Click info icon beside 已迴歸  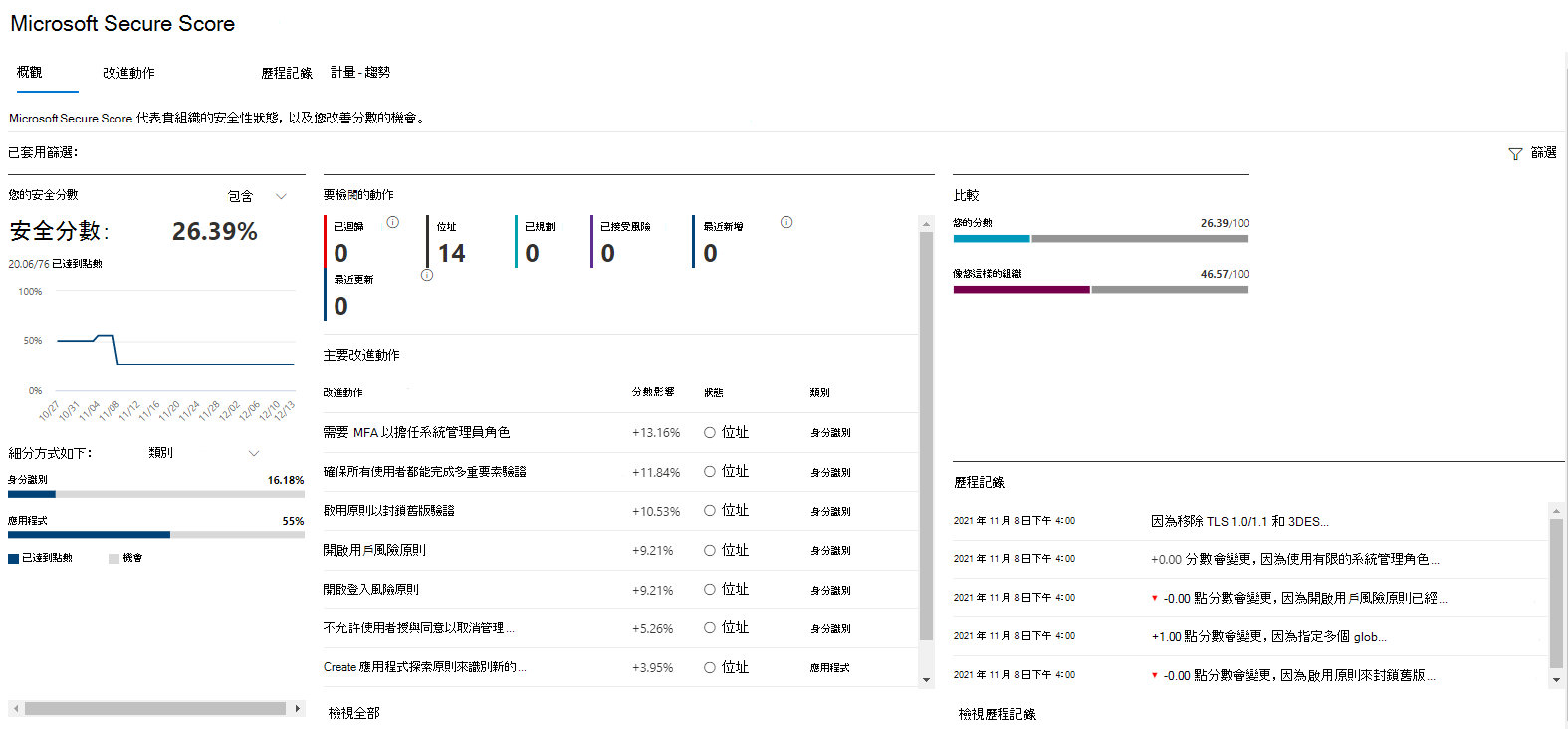tap(393, 222)
